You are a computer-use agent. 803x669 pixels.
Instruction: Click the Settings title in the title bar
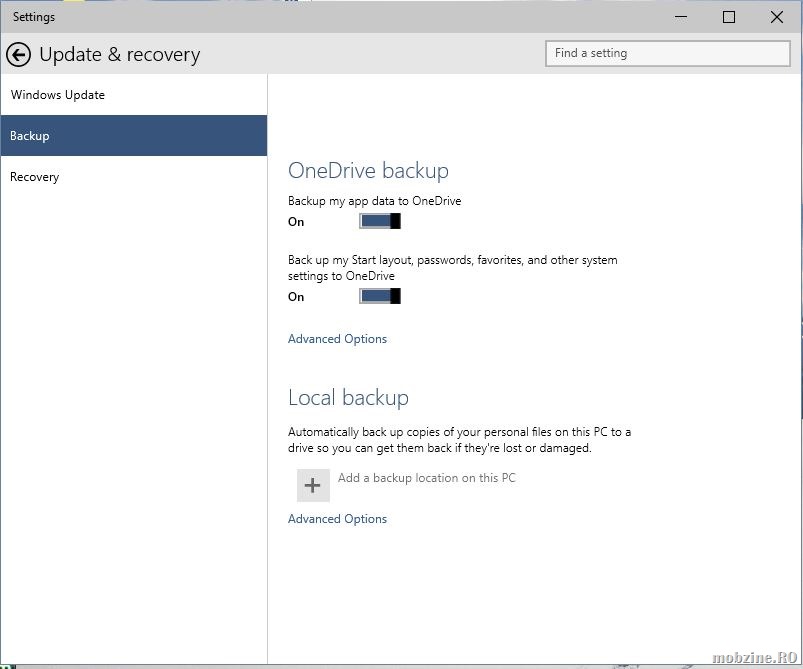coord(34,17)
